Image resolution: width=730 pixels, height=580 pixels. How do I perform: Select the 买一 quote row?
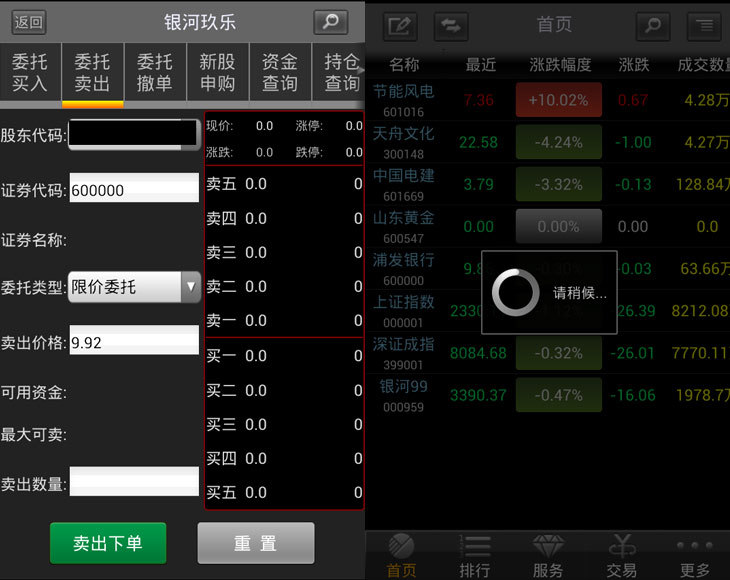(x=284, y=356)
